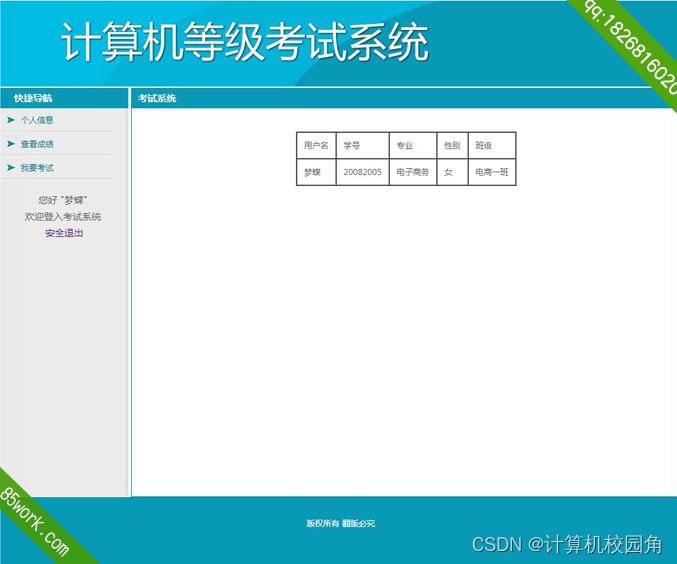The width and height of the screenshot is (677, 564).
Task: Click the 计算机等级考试系统 banner title
Action: coord(245,42)
